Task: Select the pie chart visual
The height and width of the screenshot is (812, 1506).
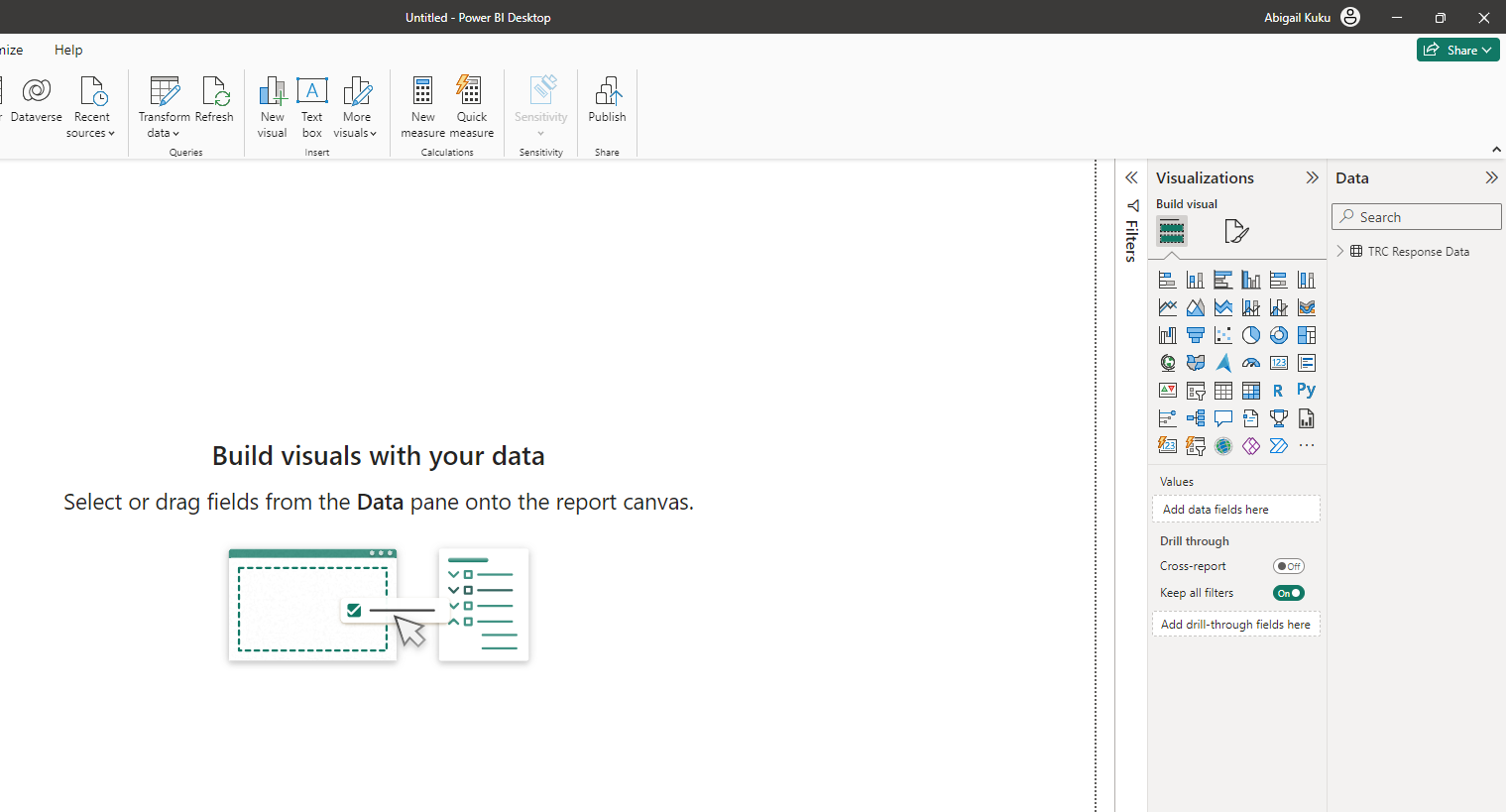Action: [1251, 335]
